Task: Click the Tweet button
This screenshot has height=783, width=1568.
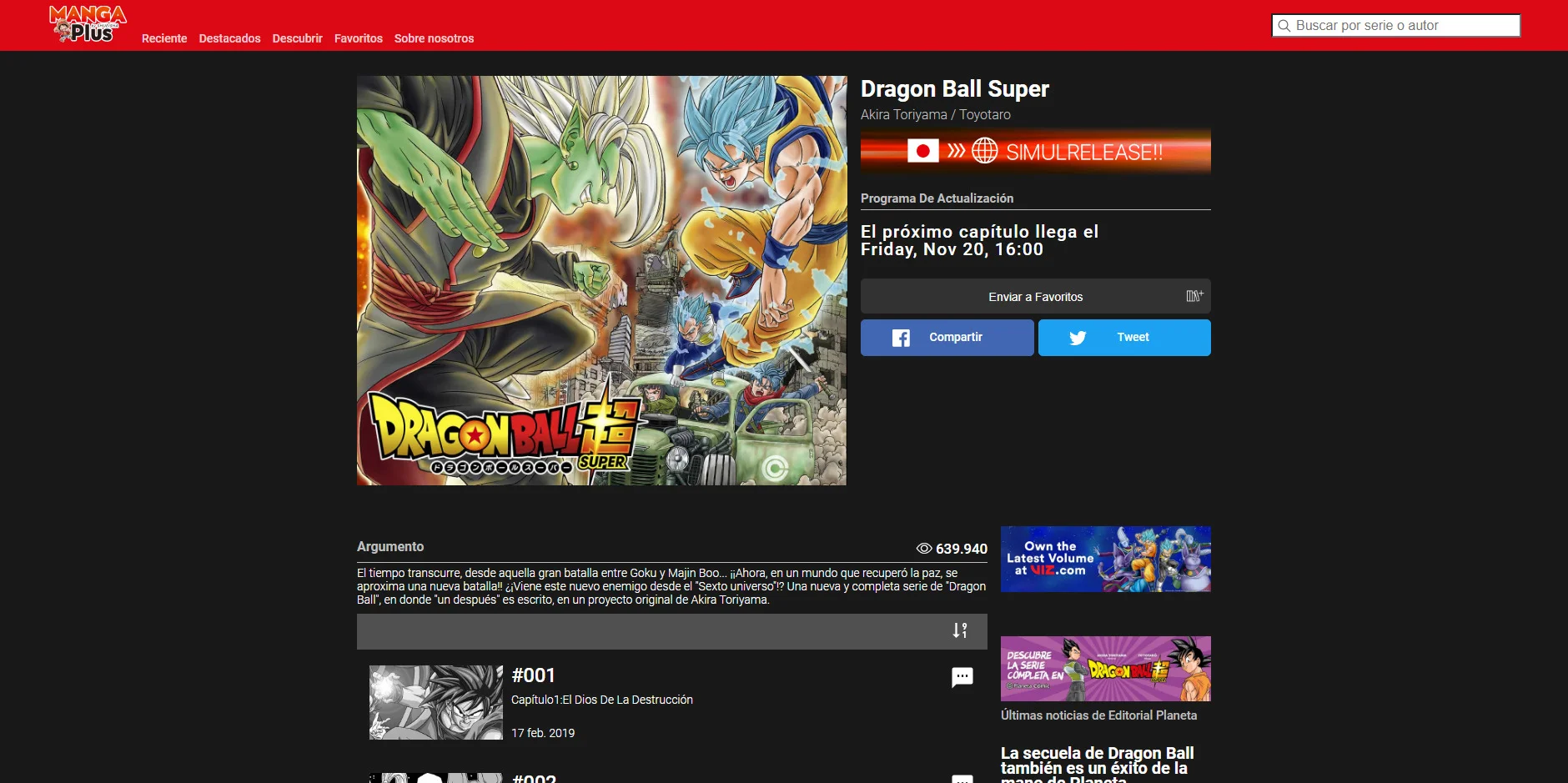Action: tap(1124, 338)
